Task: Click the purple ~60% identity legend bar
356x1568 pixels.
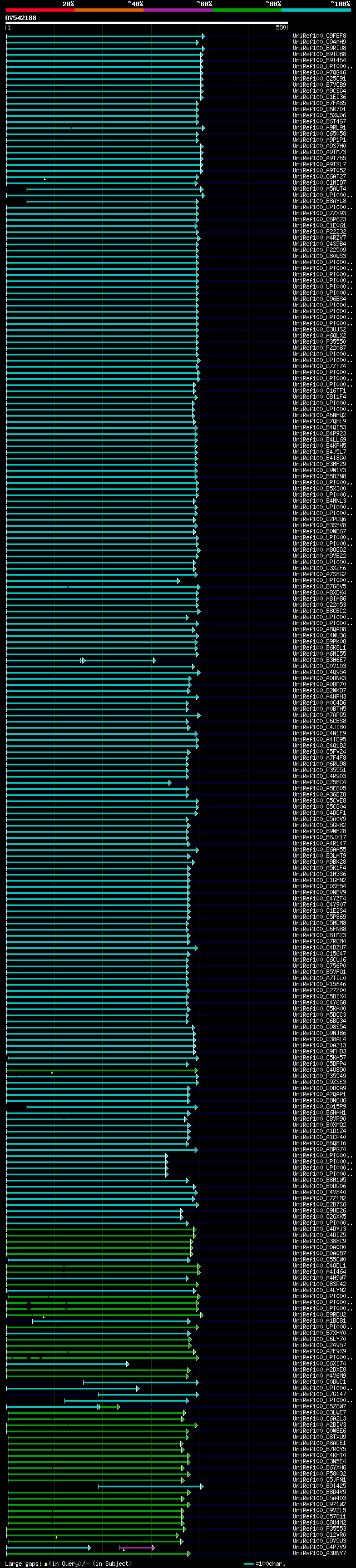Action: tap(179, 10)
